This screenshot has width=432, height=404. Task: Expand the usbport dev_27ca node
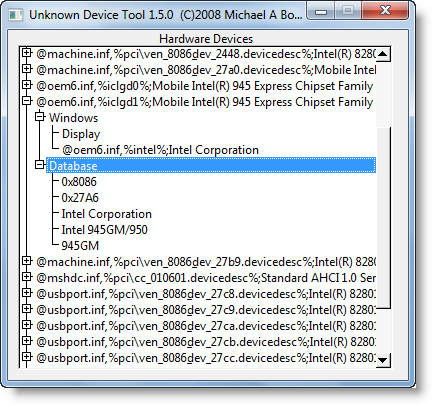26,325
